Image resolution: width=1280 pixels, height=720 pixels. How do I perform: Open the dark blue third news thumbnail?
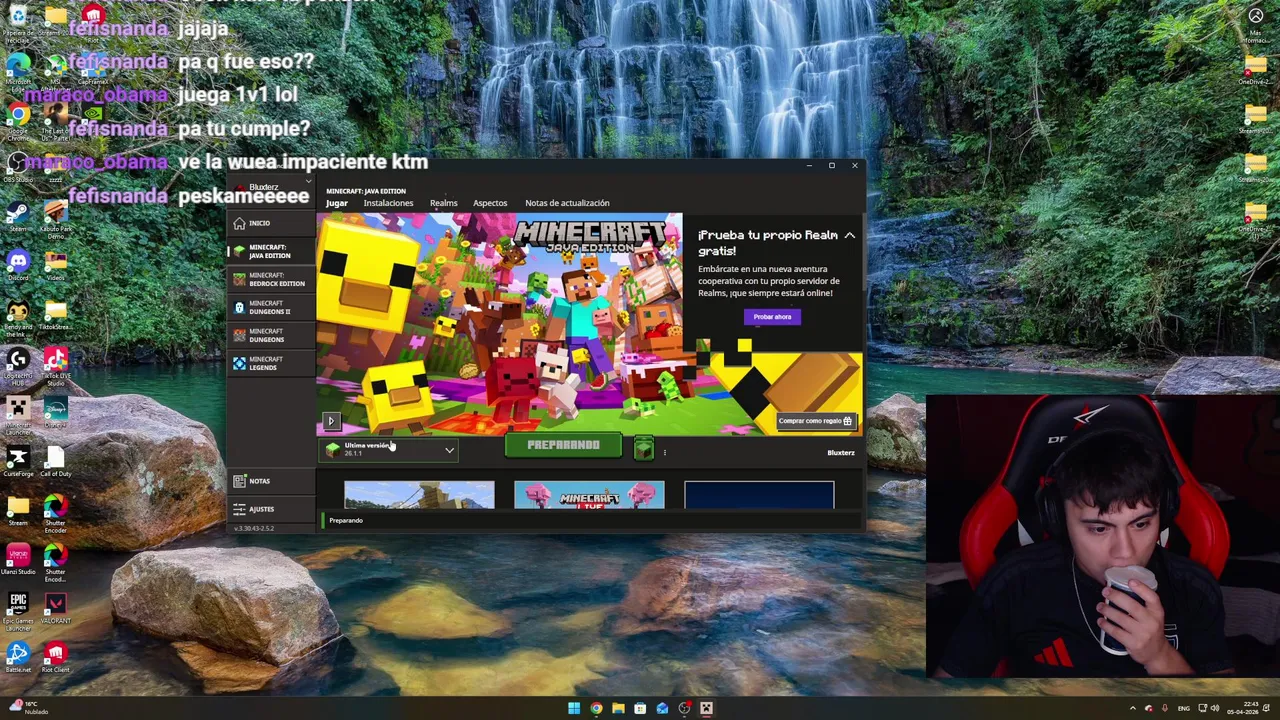(759, 495)
